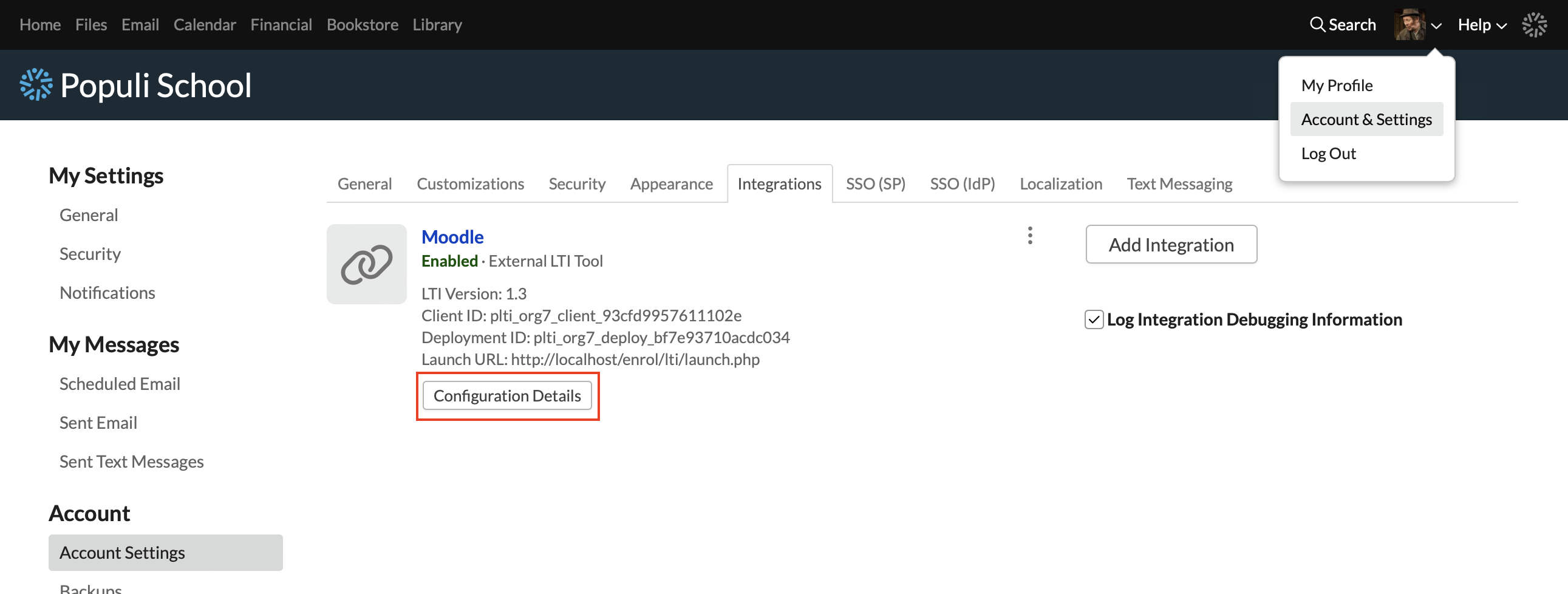Open the Localization tab
The image size is (1568, 594).
(1061, 184)
